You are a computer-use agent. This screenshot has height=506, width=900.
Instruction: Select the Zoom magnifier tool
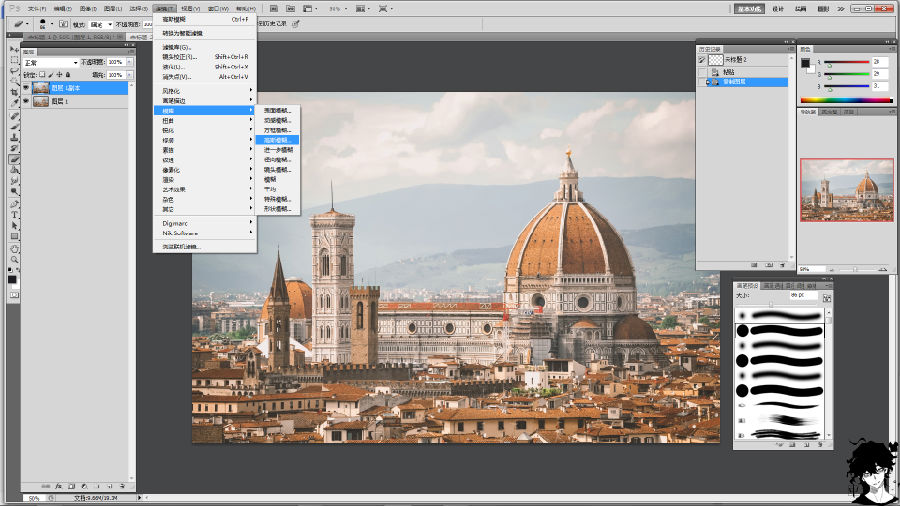coord(14,259)
